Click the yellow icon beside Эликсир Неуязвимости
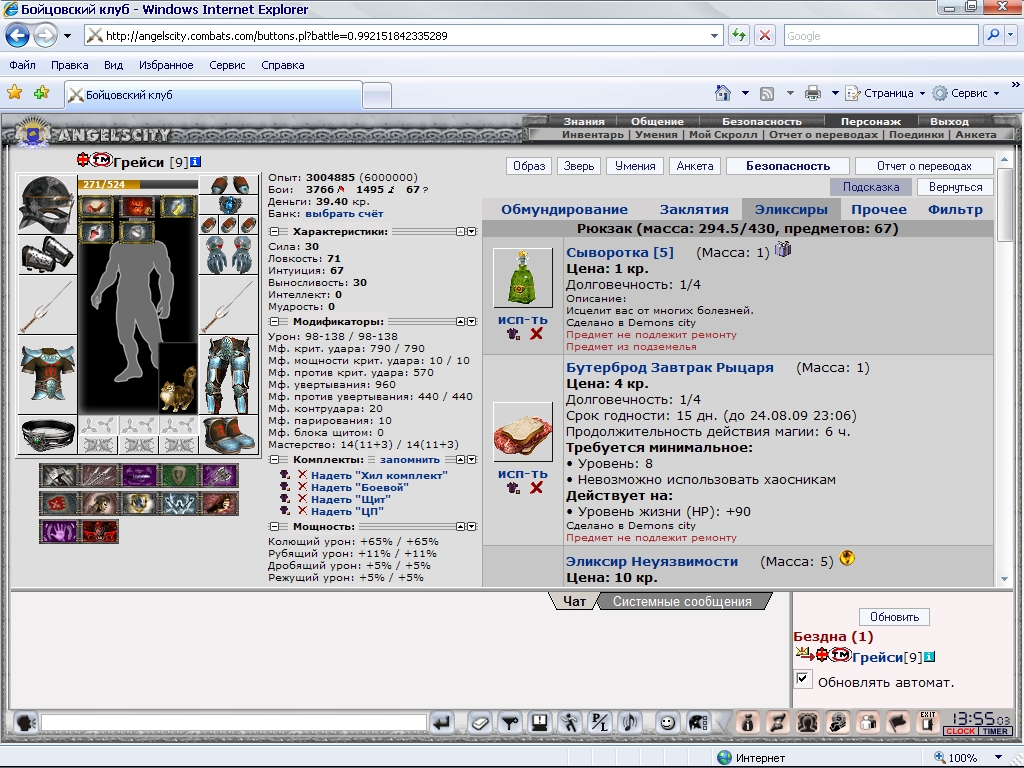1024x768 pixels. point(847,558)
